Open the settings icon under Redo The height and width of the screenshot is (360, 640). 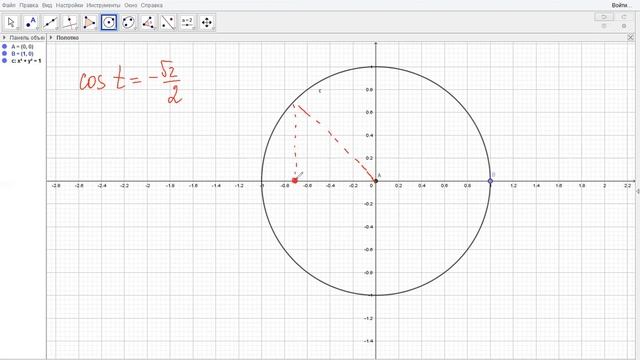[624, 26]
